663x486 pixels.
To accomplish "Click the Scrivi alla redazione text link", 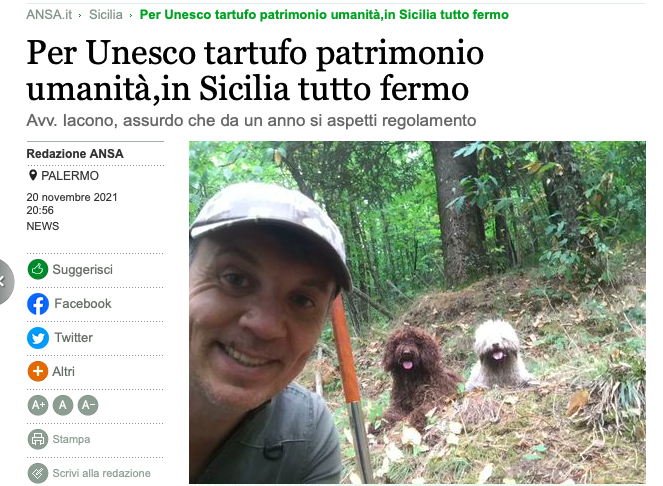I will coord(101,473).
